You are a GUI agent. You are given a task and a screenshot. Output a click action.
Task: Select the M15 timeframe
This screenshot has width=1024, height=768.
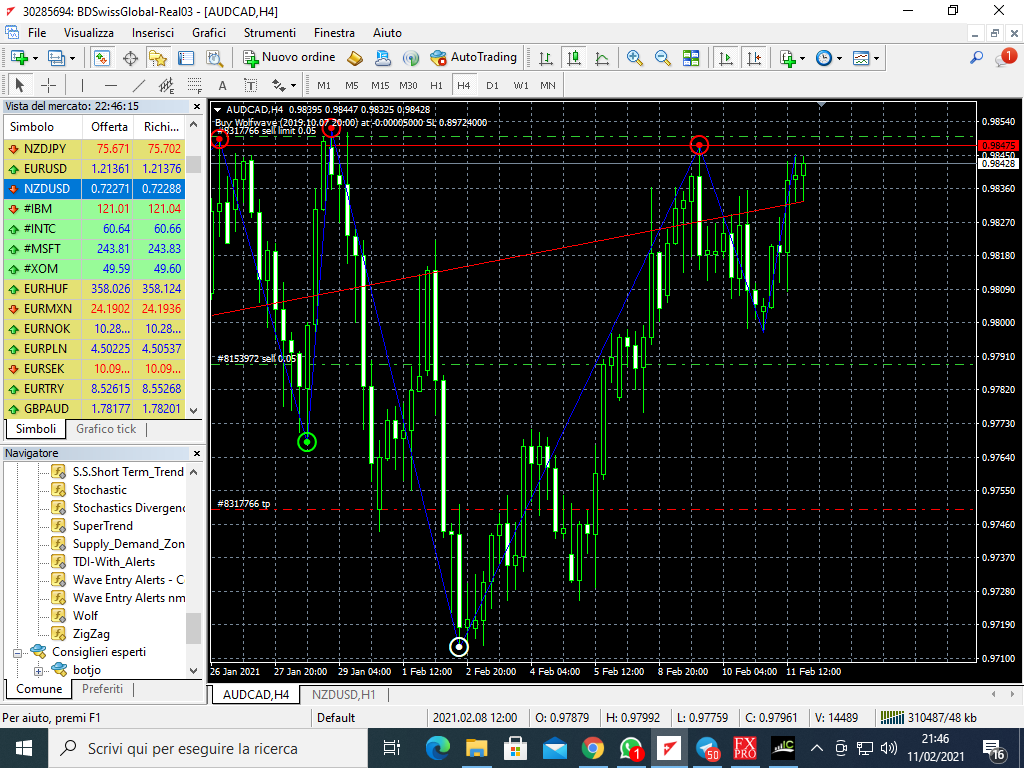click(380, 85)
